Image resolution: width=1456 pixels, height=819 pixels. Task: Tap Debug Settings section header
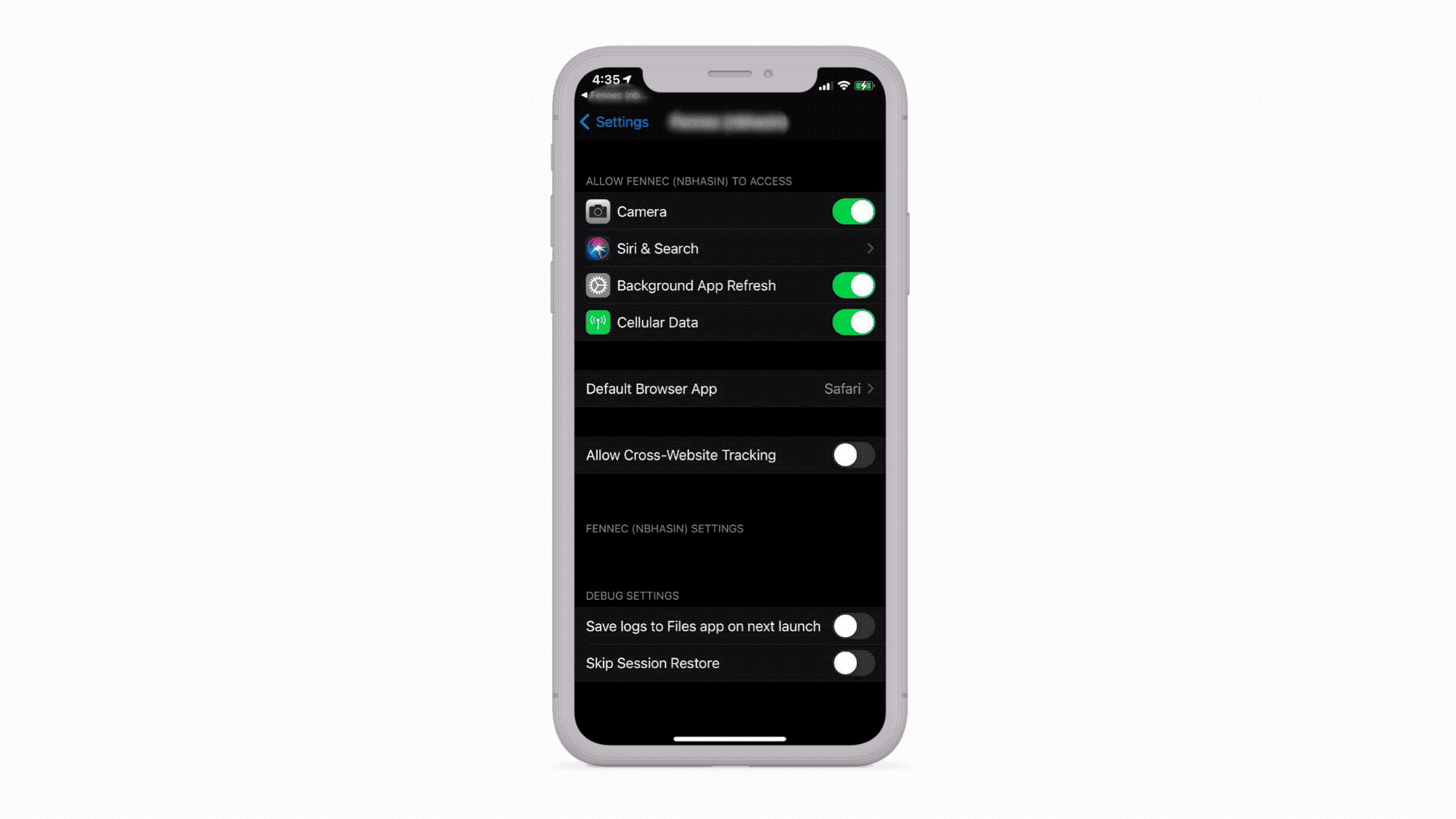632,596
